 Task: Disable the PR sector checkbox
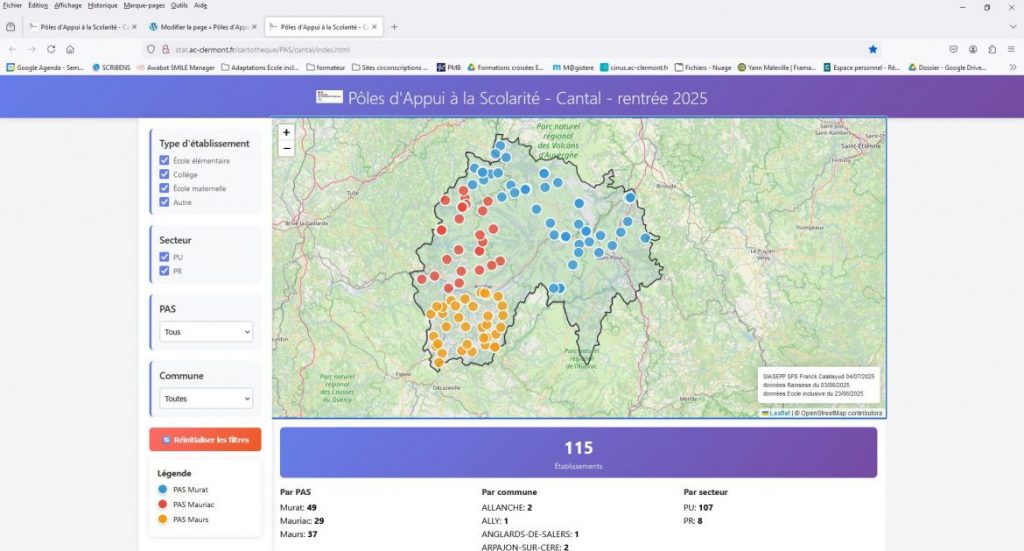(x=164, y=271)
